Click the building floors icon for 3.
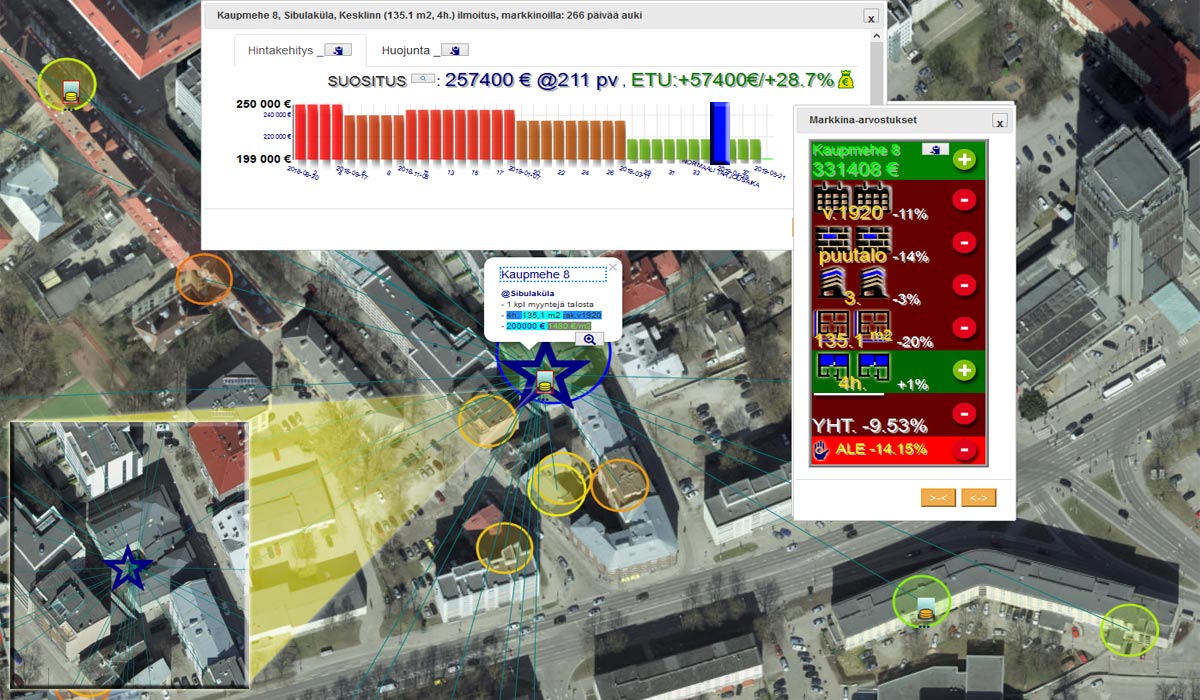 [x=851, y=281]
